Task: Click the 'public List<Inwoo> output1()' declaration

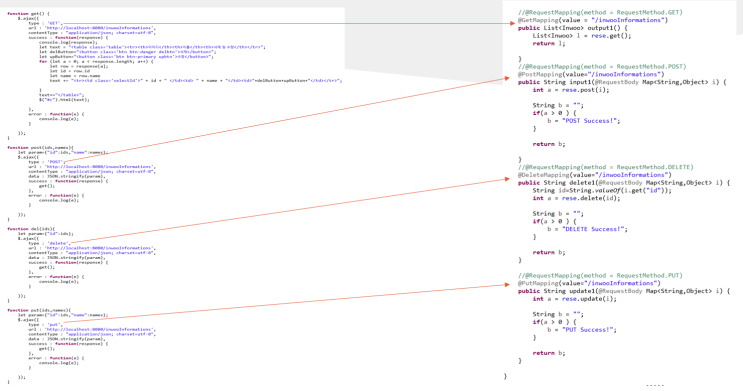Action: [572, 28]
